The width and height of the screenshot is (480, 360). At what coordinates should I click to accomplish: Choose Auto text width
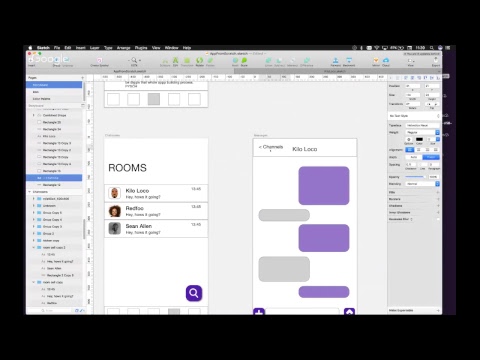(x=414, y=157)
